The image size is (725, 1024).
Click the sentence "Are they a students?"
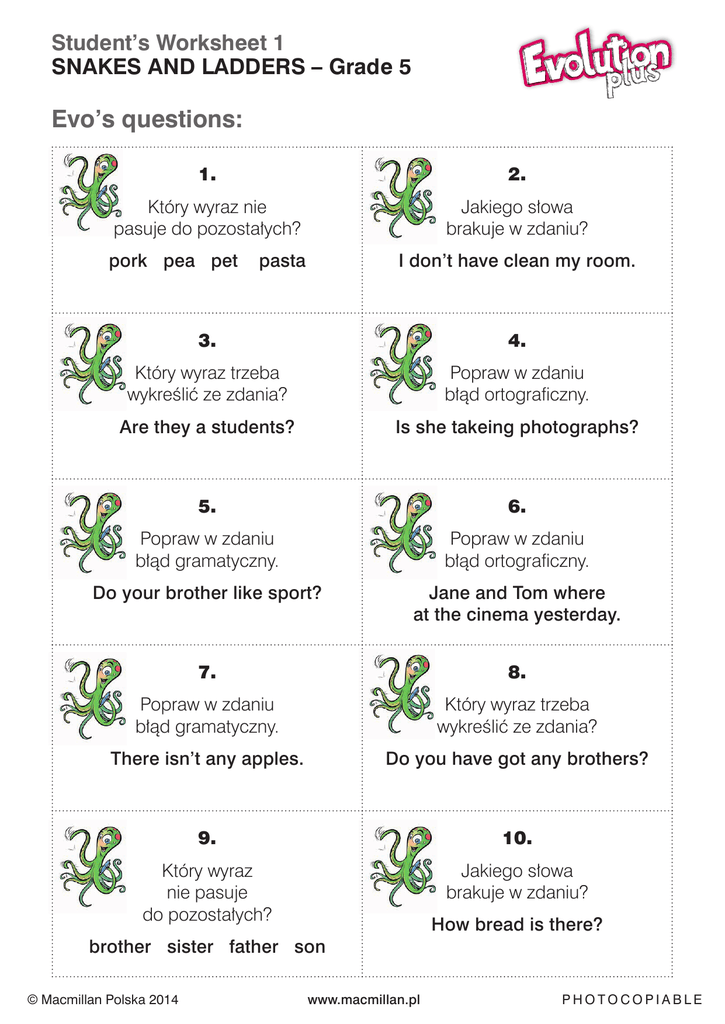[207, 428]
